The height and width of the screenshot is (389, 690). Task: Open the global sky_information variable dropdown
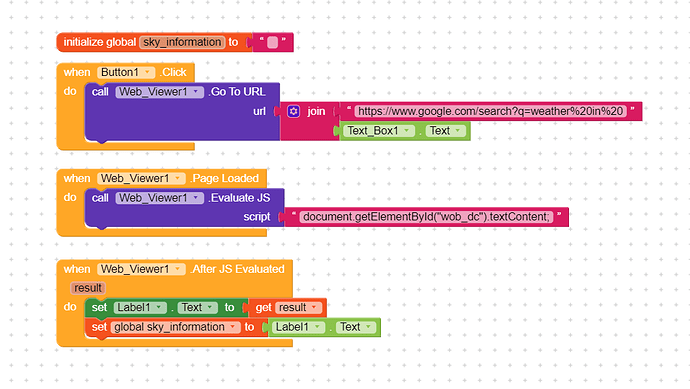point(175,327)
